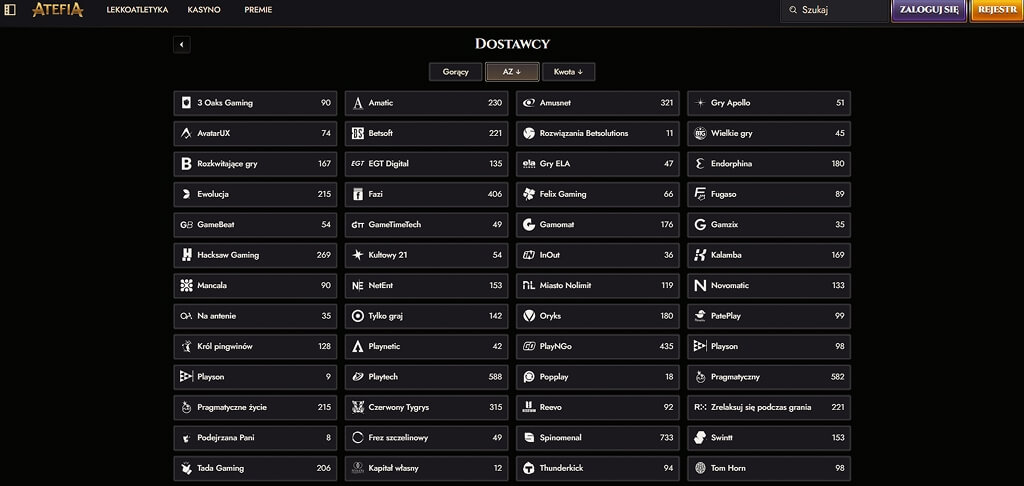Select the Amatic logo icon
1024x486 pixels.
pos(357,103)
